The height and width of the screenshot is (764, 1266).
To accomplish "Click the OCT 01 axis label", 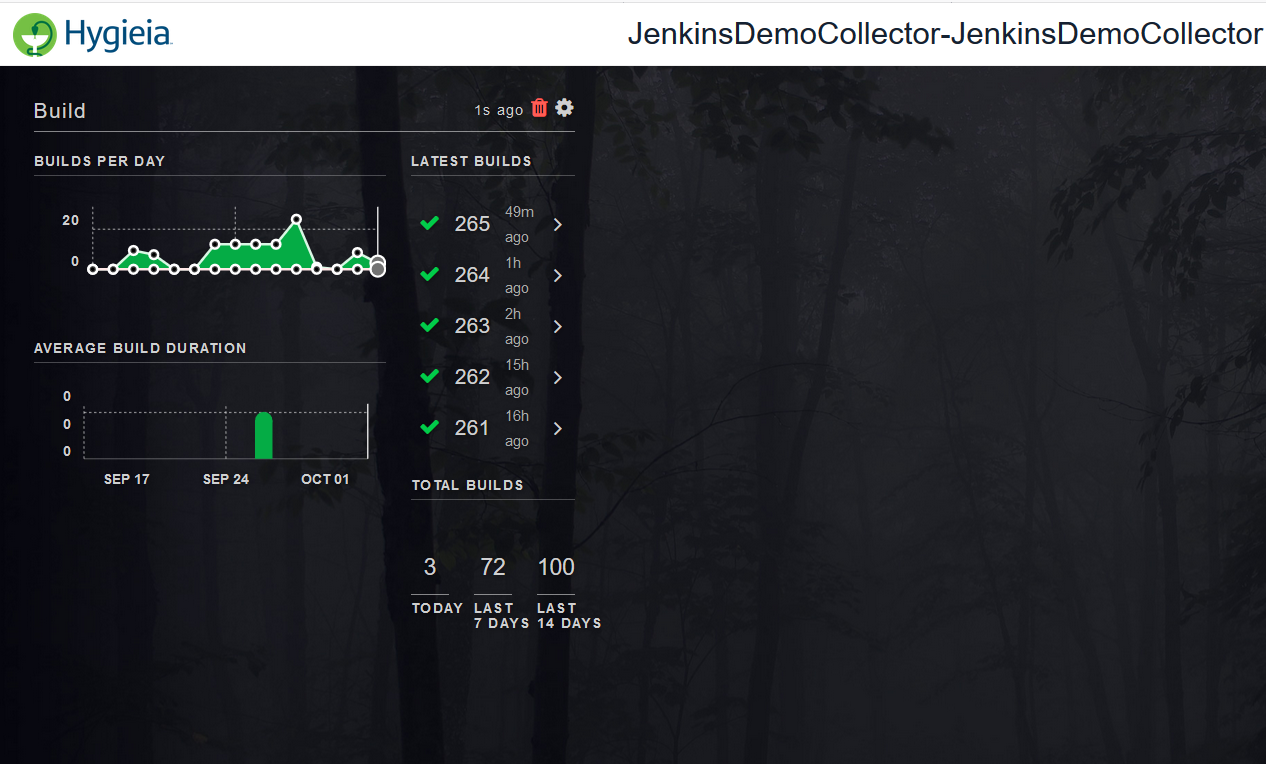I will (x=325, y=479).
